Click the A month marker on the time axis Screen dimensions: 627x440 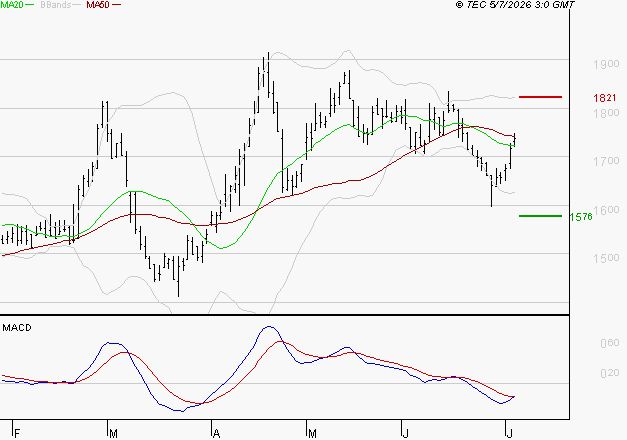coord(216,433)
